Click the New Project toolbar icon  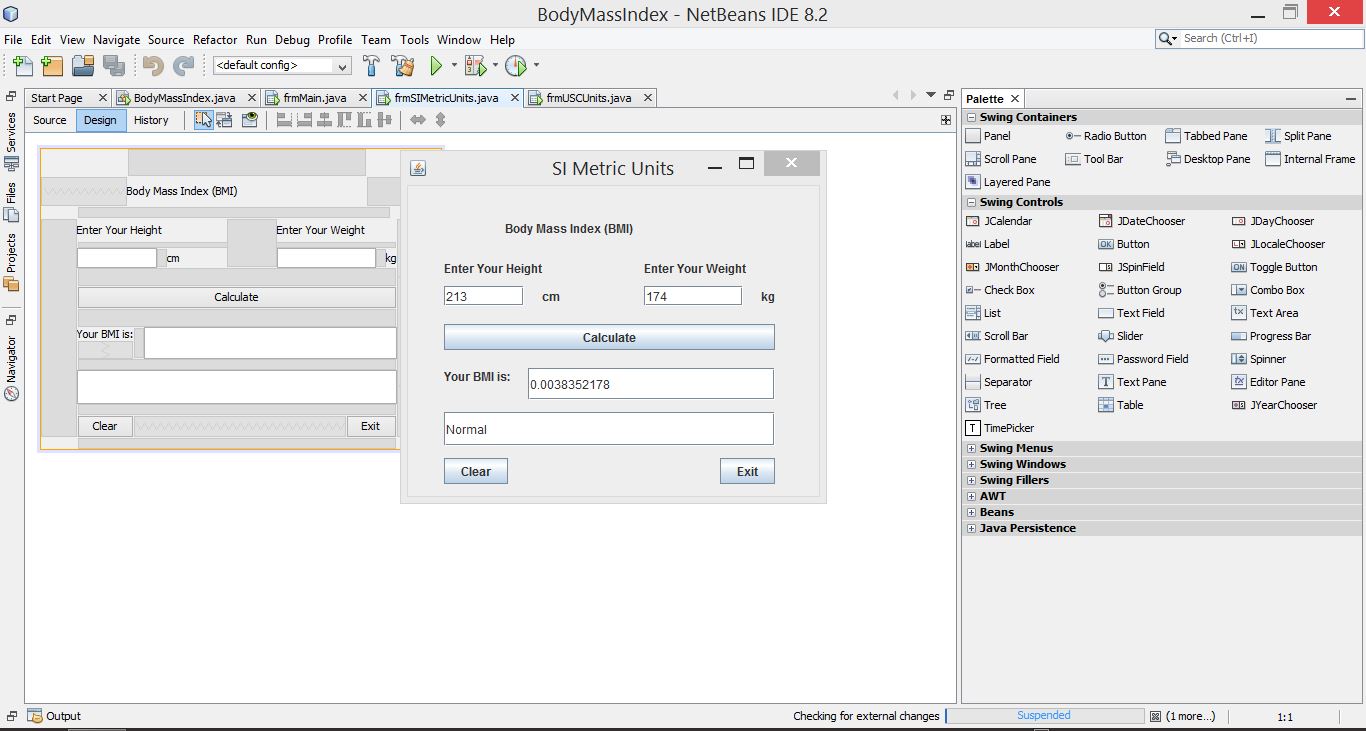point(52,66)
